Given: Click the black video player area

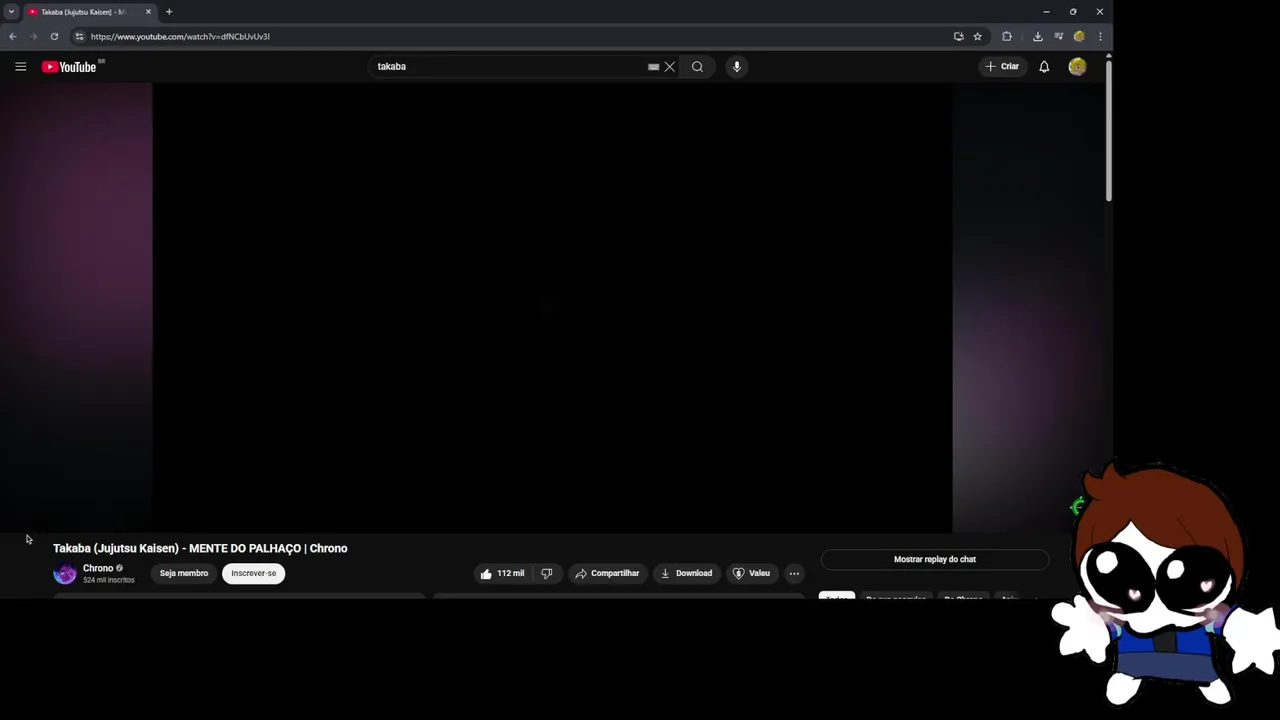Looking at the screenshot, I should pos(552,308).
